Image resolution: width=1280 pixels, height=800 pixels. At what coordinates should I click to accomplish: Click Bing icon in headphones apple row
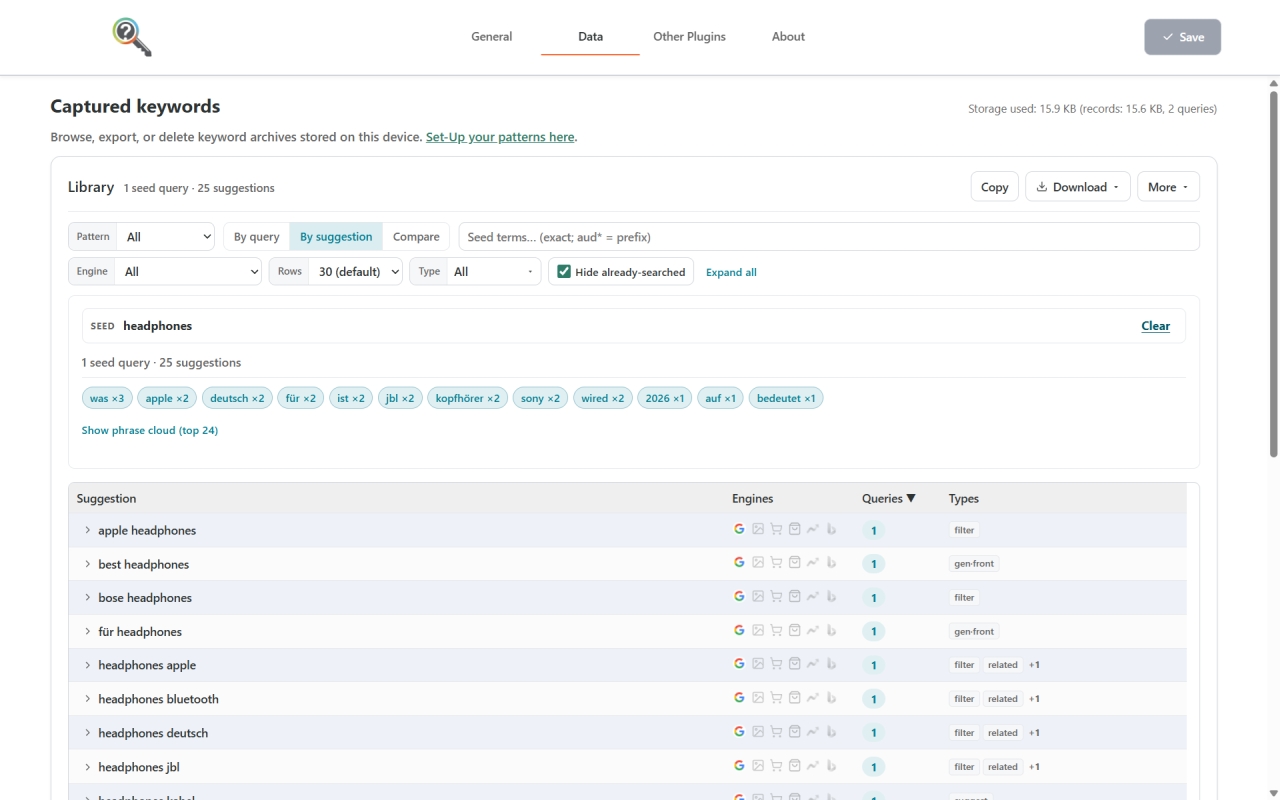(x=831, y=664)
